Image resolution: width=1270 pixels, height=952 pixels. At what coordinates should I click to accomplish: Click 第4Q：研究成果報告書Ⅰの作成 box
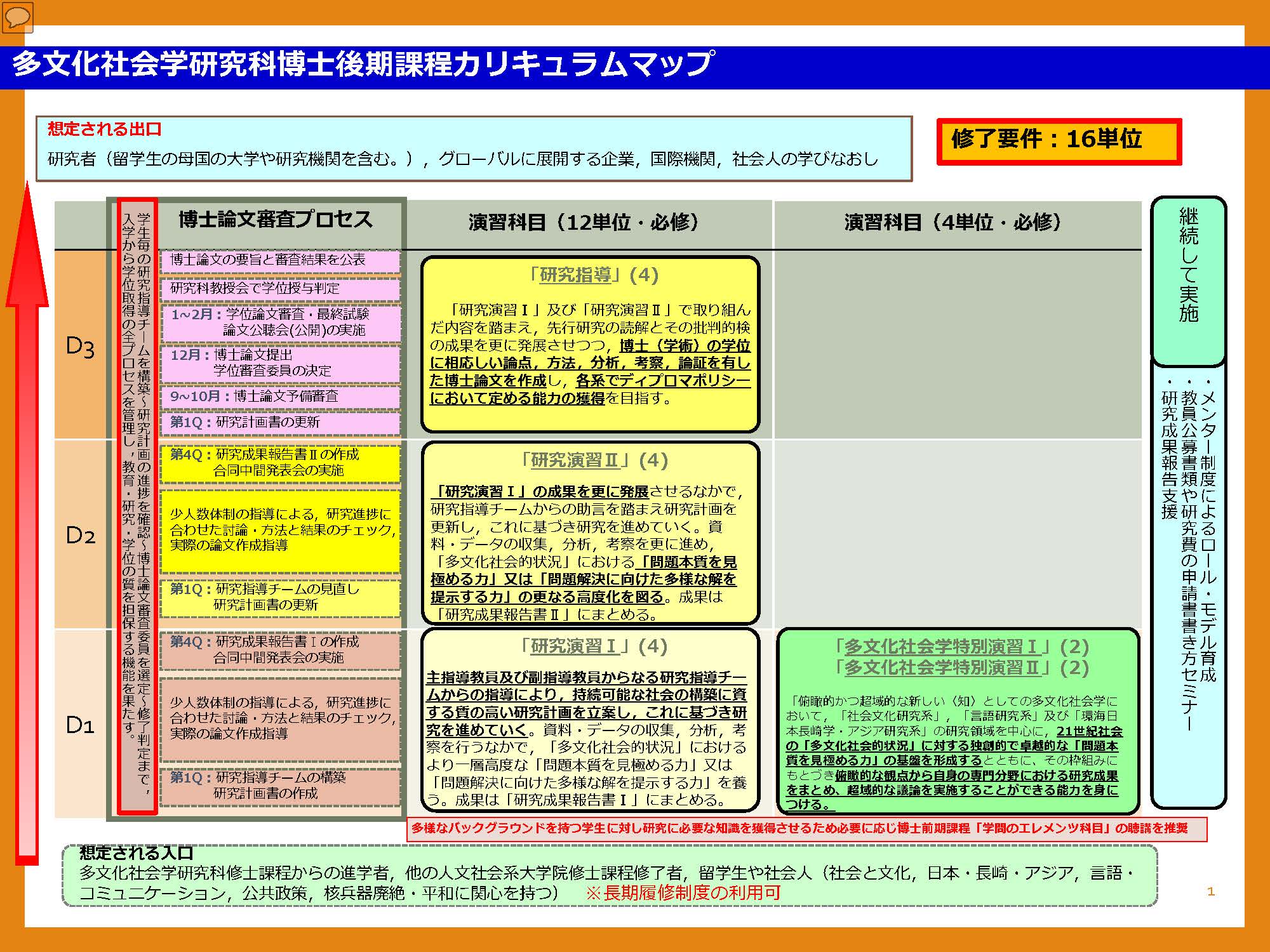(280, 651)
